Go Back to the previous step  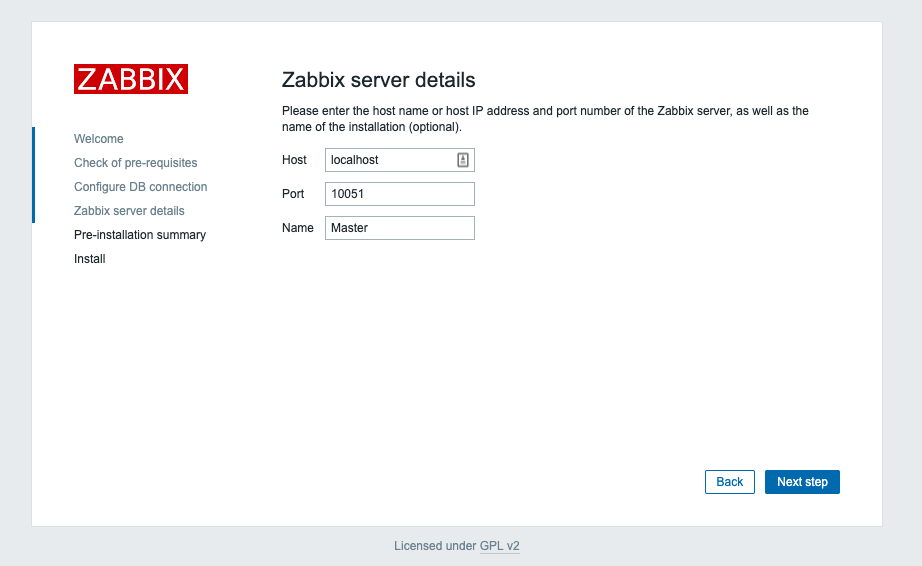730,482
